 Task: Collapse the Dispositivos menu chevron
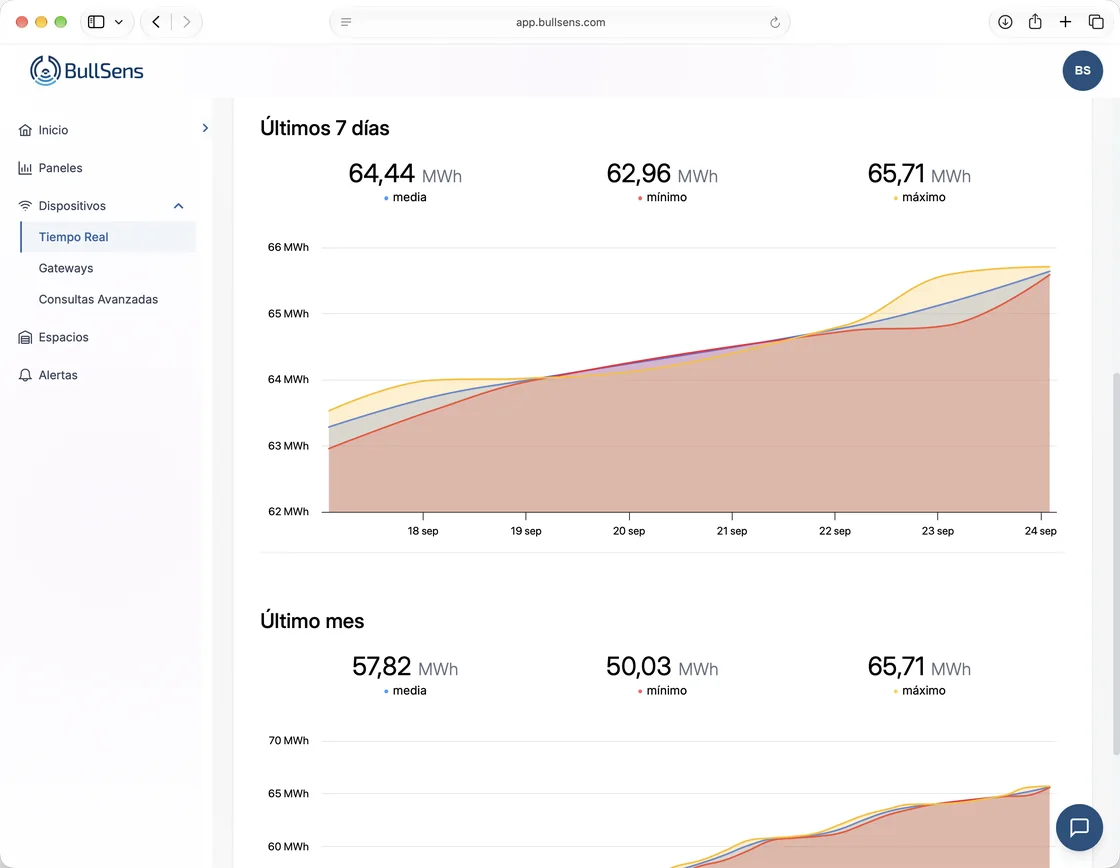[179, 206]
